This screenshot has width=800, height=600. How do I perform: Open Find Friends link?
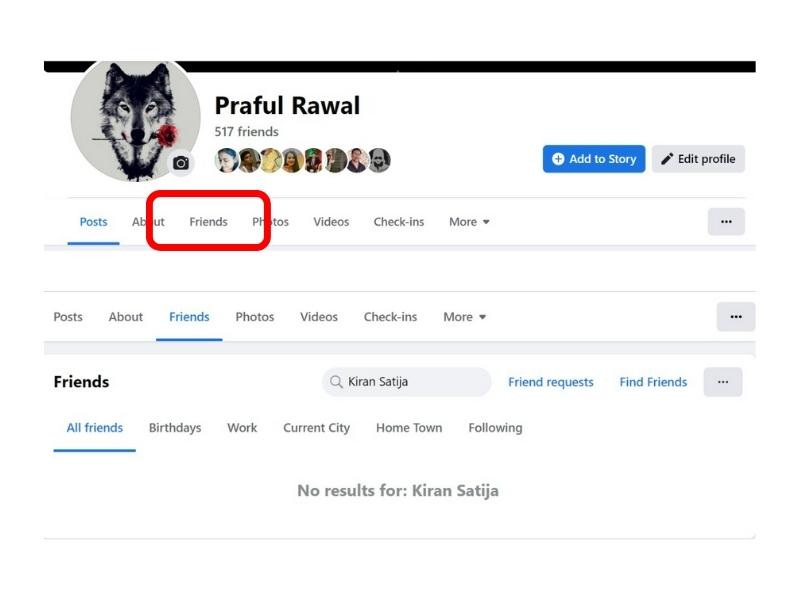[653, 382]
